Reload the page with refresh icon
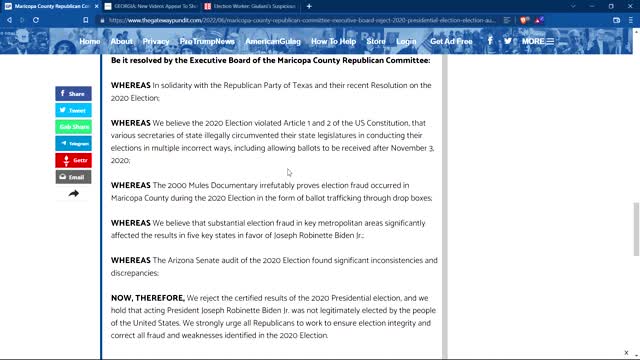Screen dimensions: 640x360 36,20
